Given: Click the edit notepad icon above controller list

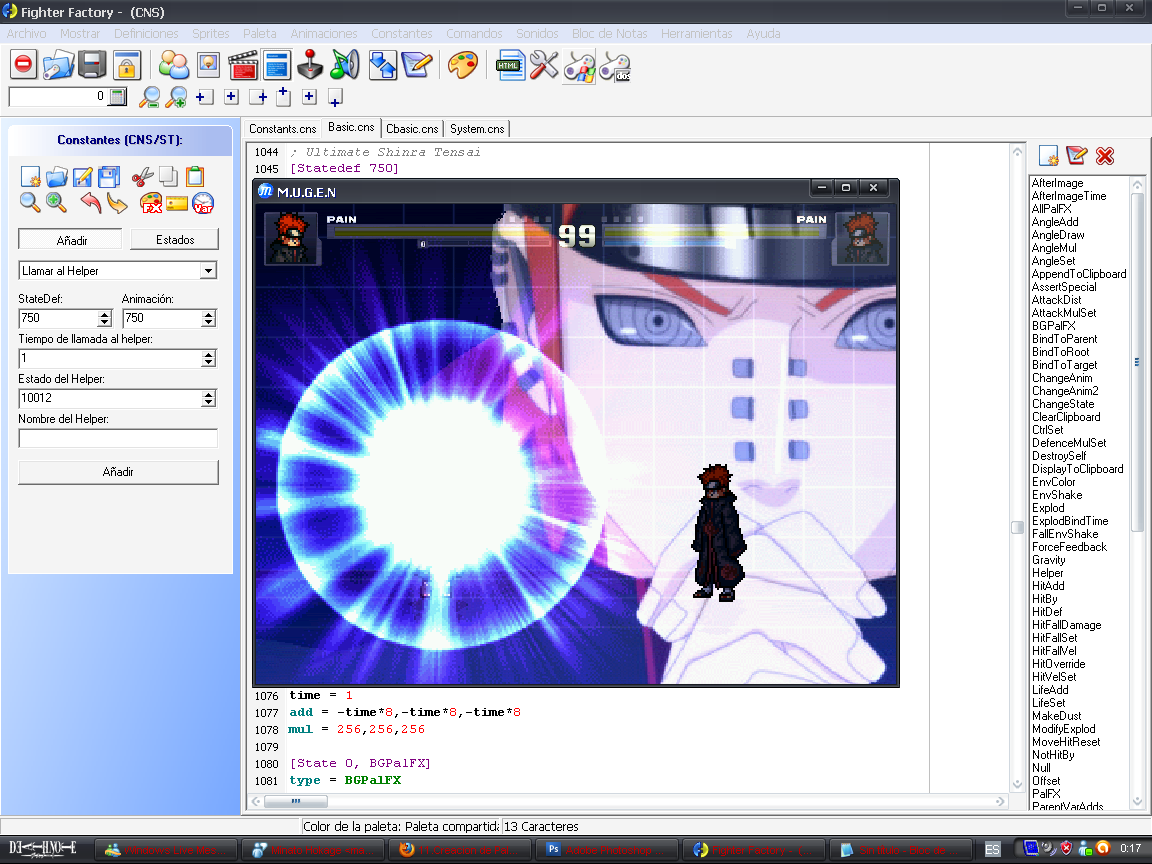Looking at the screenshot, I should click(1076, 156).
